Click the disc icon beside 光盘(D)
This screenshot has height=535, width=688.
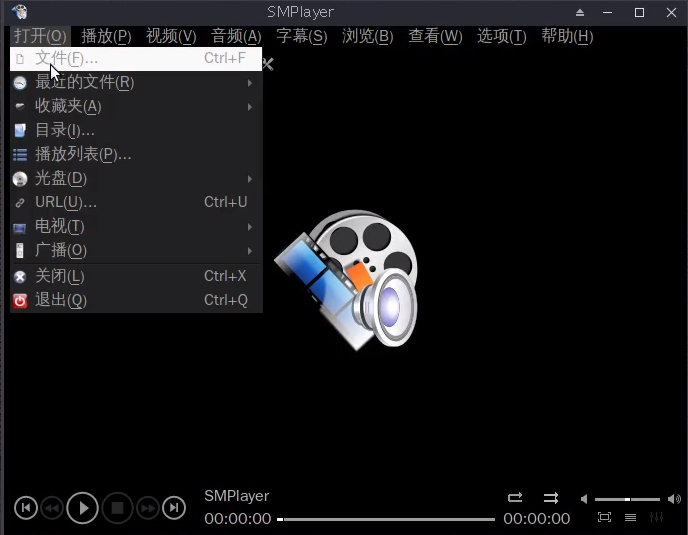coord(20,179)
